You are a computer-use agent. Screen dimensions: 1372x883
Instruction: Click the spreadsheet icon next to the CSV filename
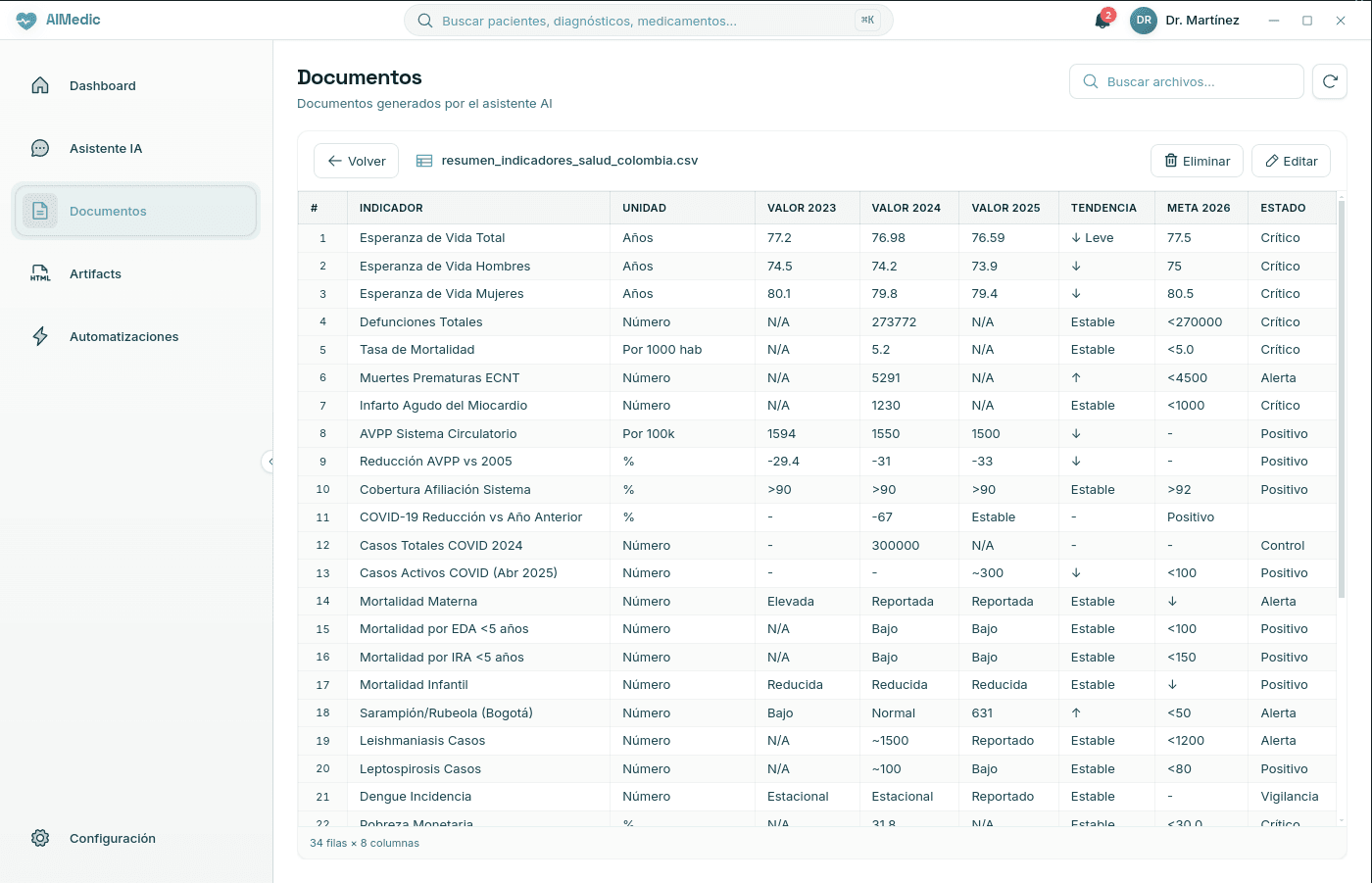click(423, 161)
